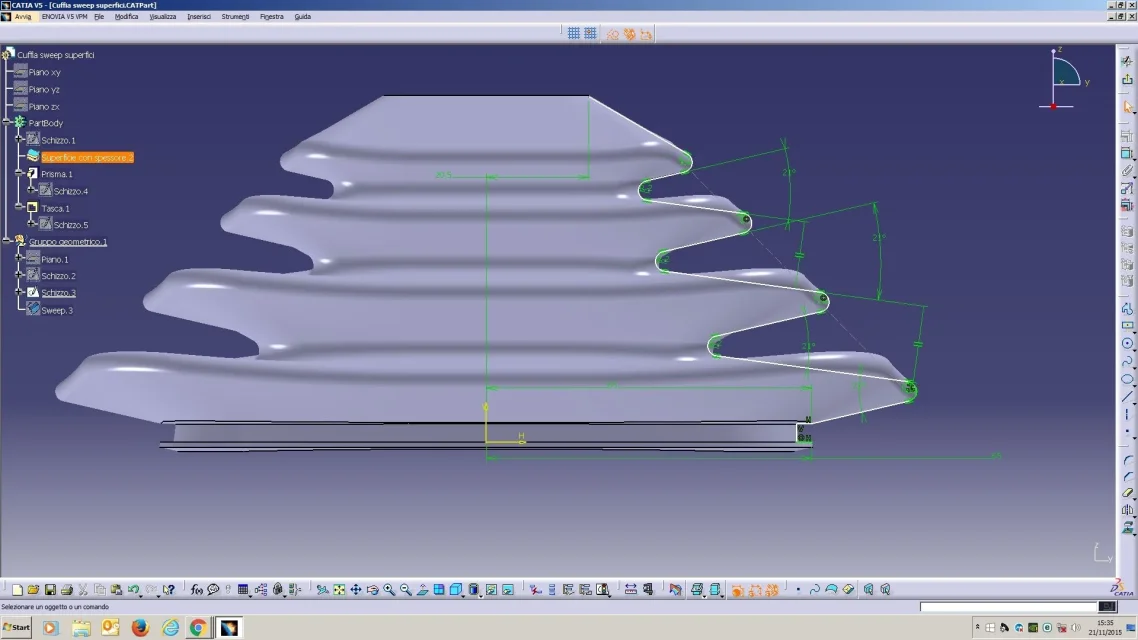Select the Circle tool in right toolbar

1127,343
